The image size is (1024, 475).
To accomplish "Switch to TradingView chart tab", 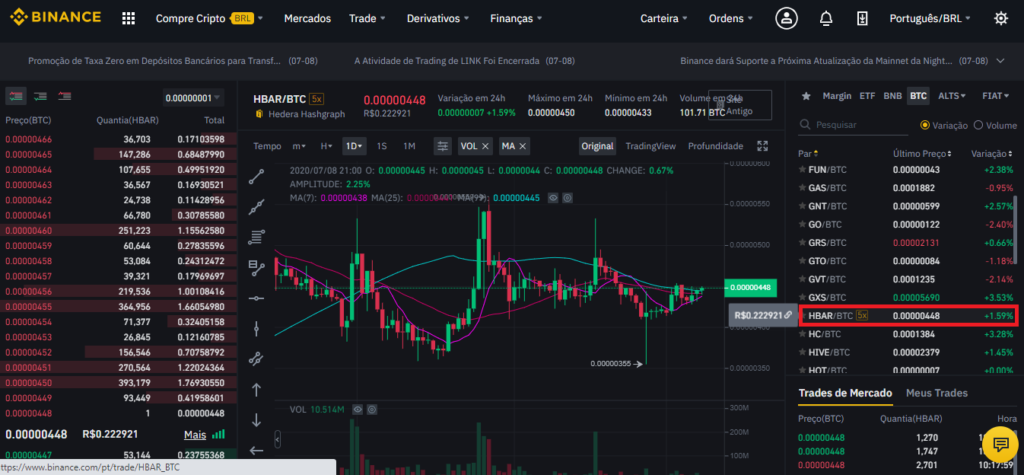I will coord(650,146).
